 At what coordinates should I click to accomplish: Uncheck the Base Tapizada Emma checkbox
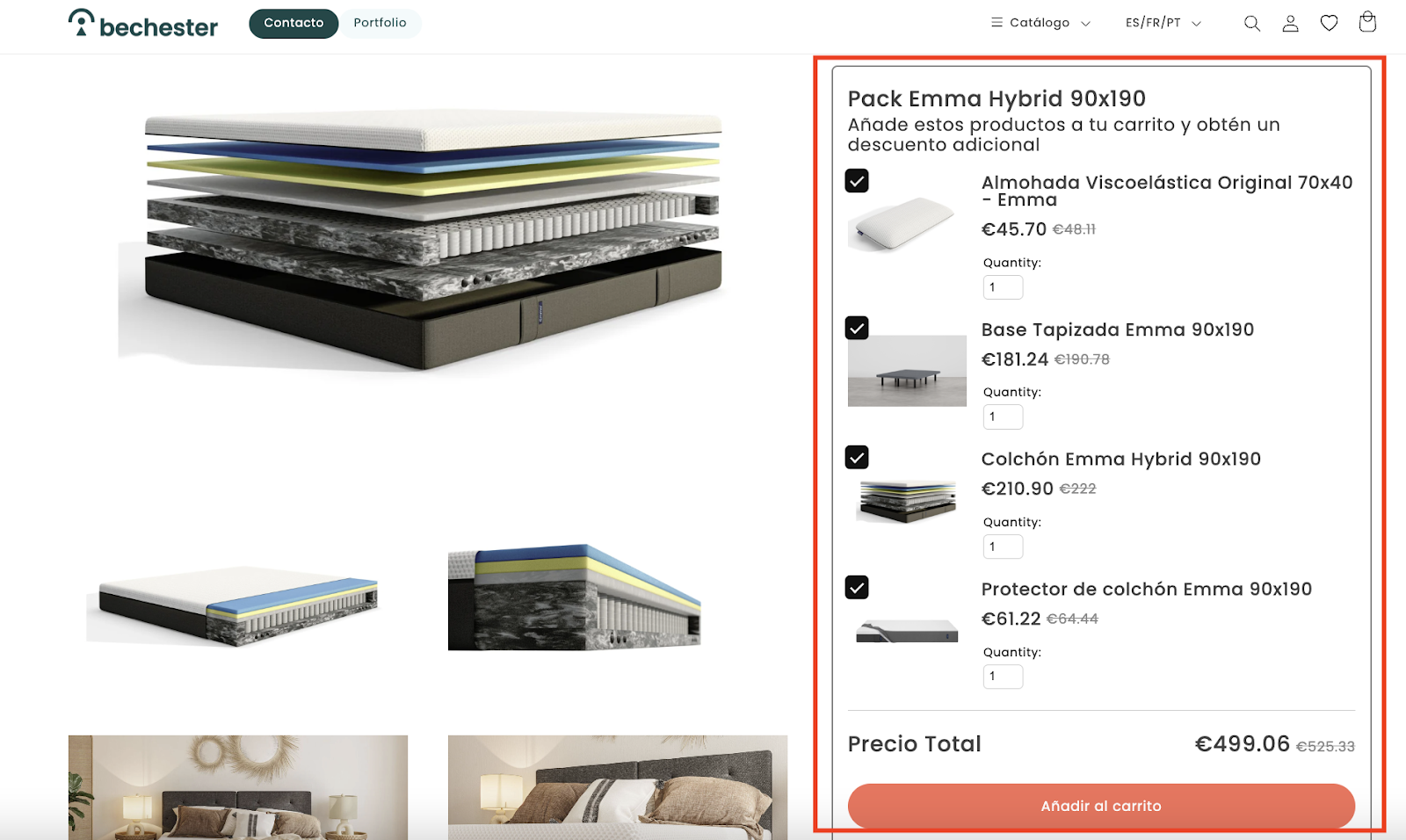pos(857,328)
